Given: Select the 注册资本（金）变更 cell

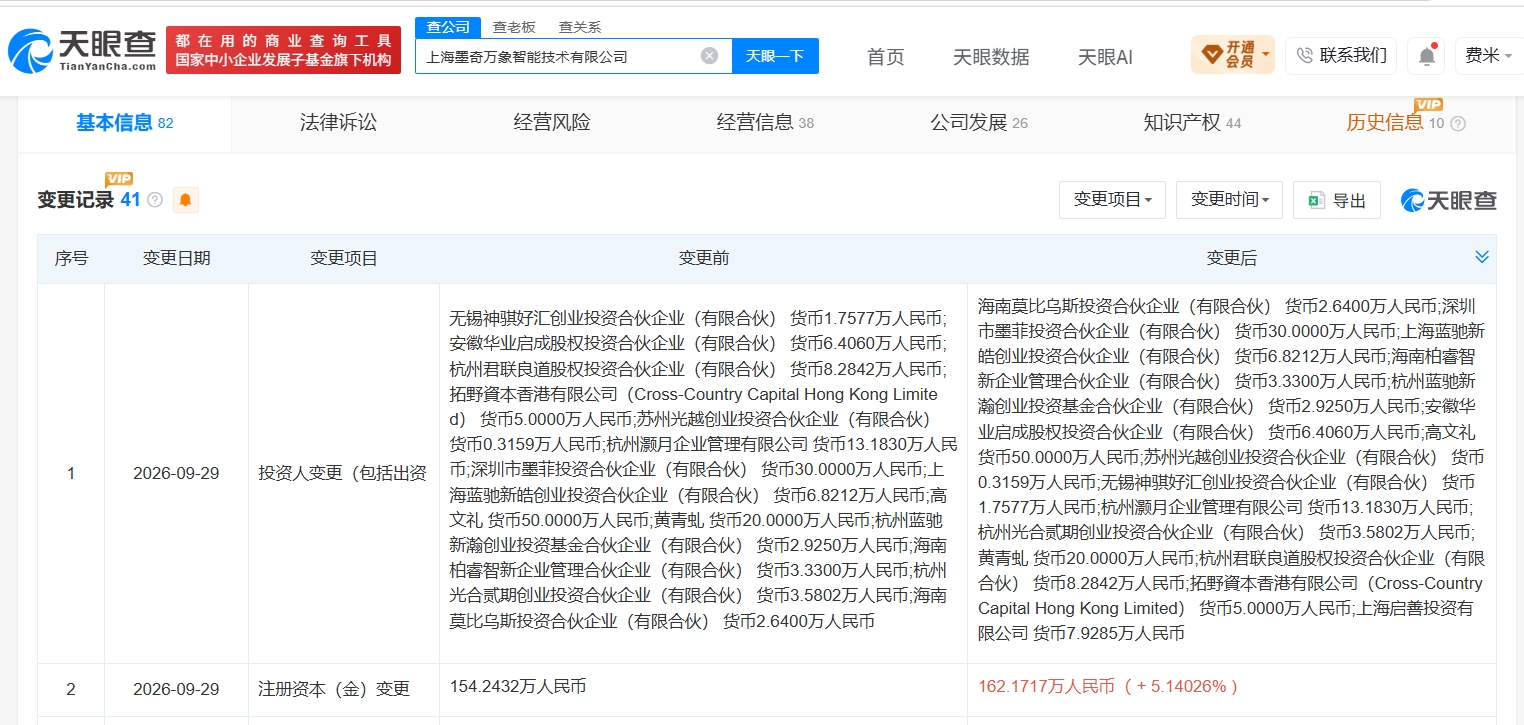Looking at the screenshot, I should point(344,689).
